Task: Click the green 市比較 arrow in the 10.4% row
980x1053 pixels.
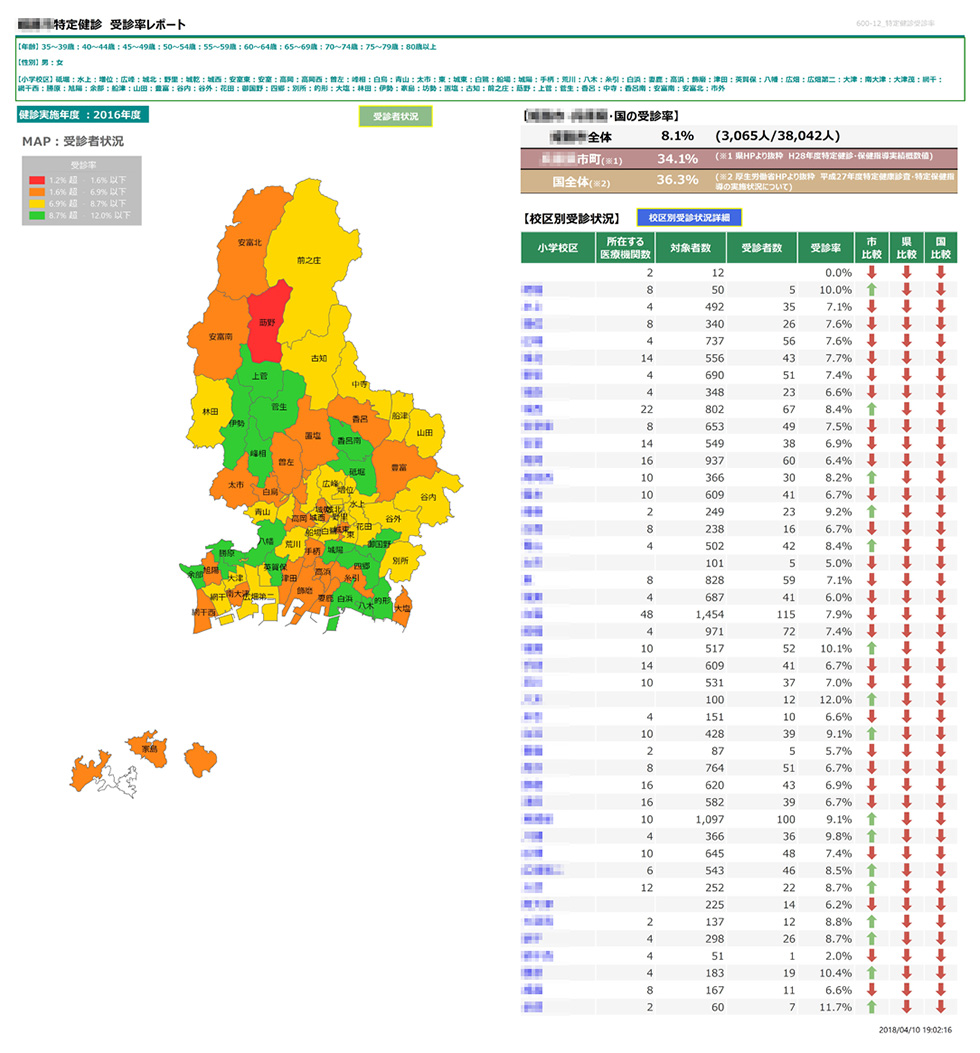Action: tap(871, 973)
